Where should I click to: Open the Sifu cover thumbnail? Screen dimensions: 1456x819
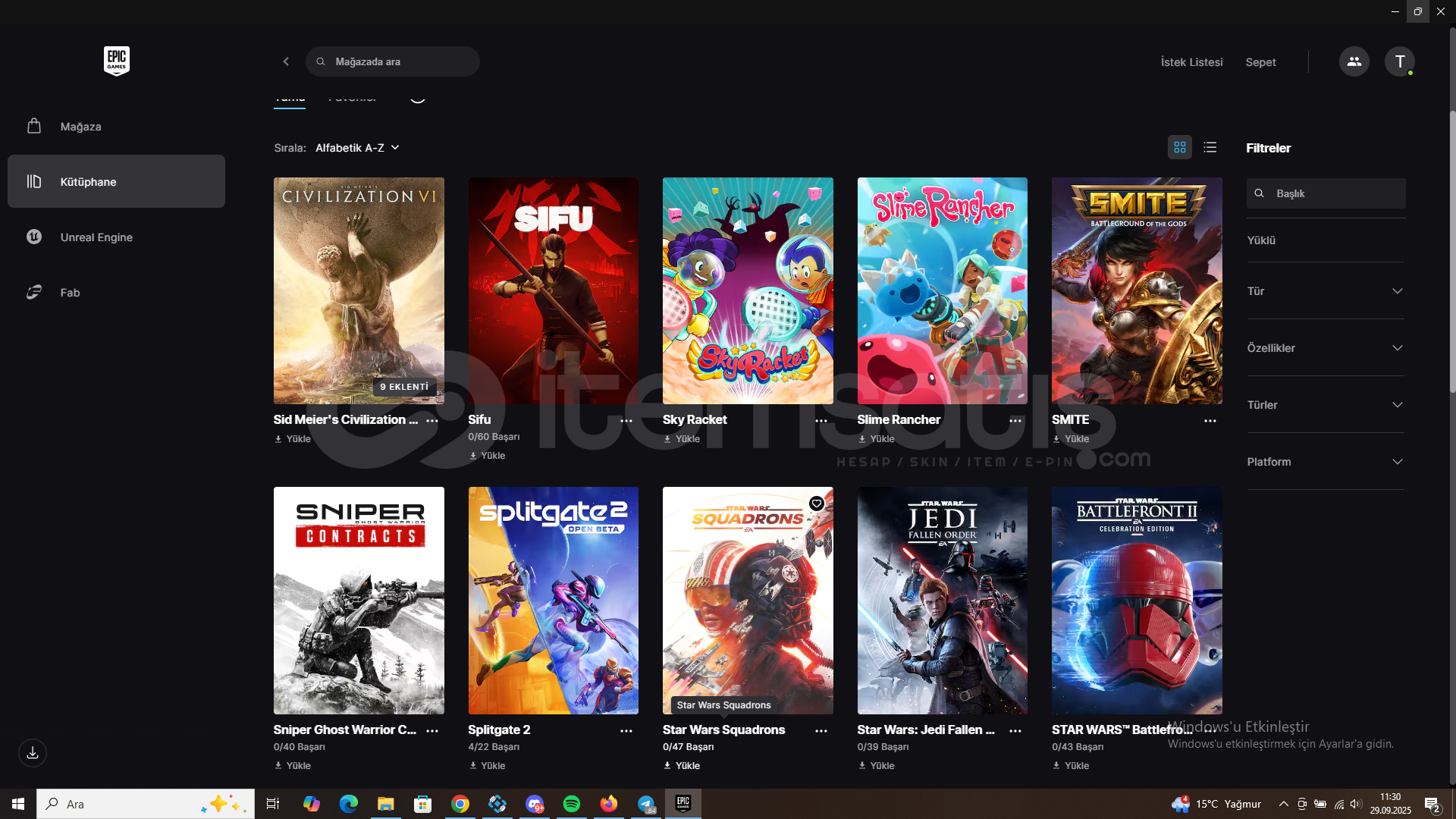click(554, 290)
